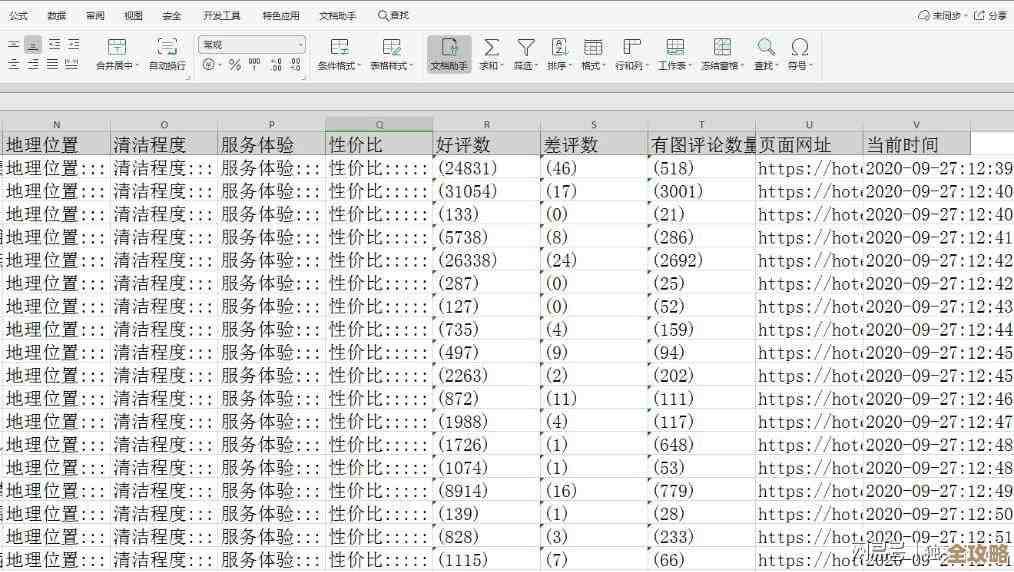Open the 筛选 filter funnel tool

pos(525,47)
